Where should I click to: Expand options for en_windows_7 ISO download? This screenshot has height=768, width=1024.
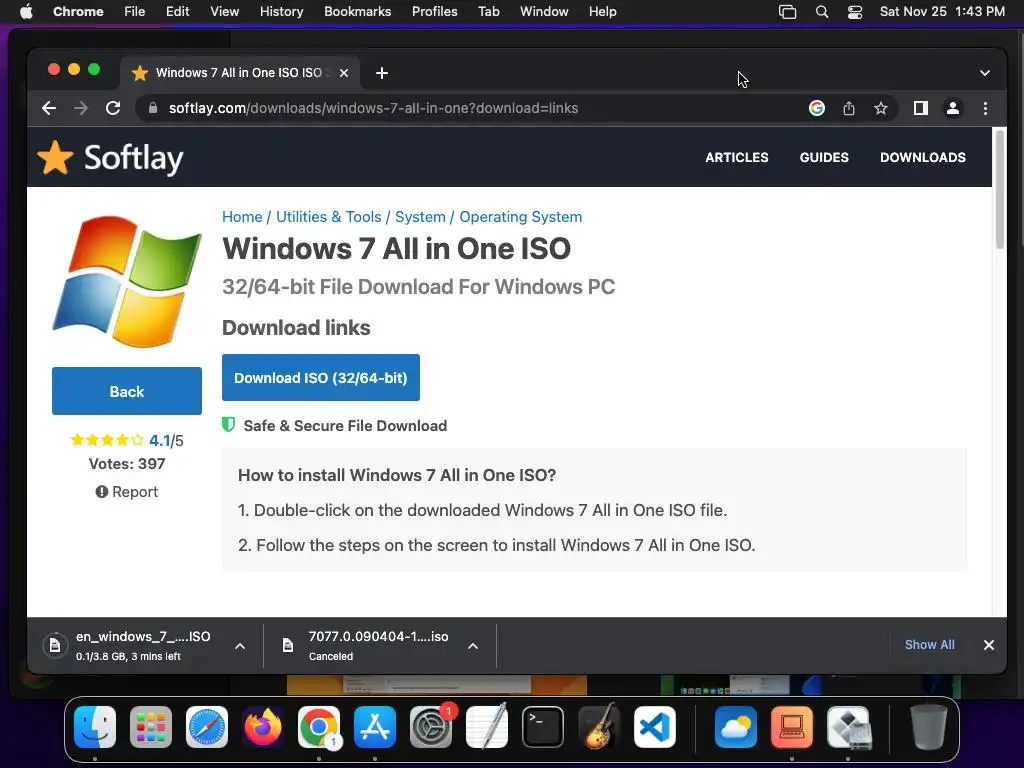point(240,646)
